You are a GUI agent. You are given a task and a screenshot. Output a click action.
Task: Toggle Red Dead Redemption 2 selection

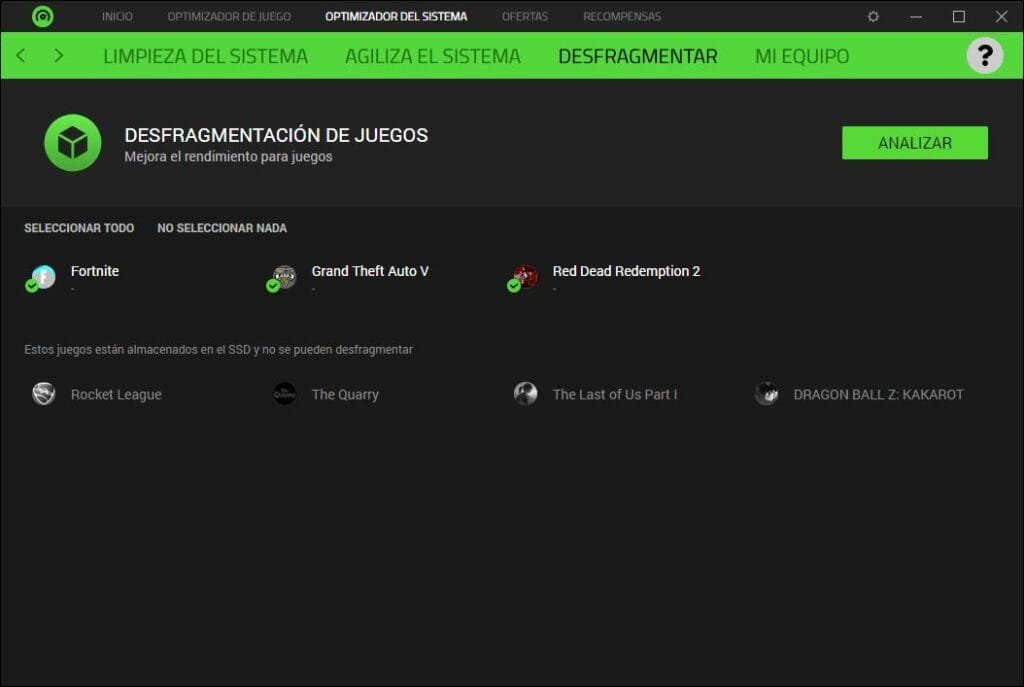point(514,286)
